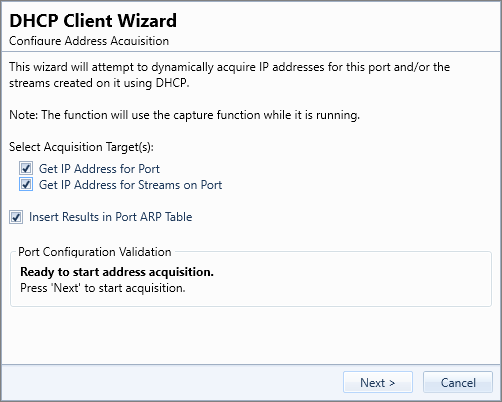Click the 'Select Acquisition Target(s):' label
The width and height of the screenshot is (502, 402).
click(81, 147)
